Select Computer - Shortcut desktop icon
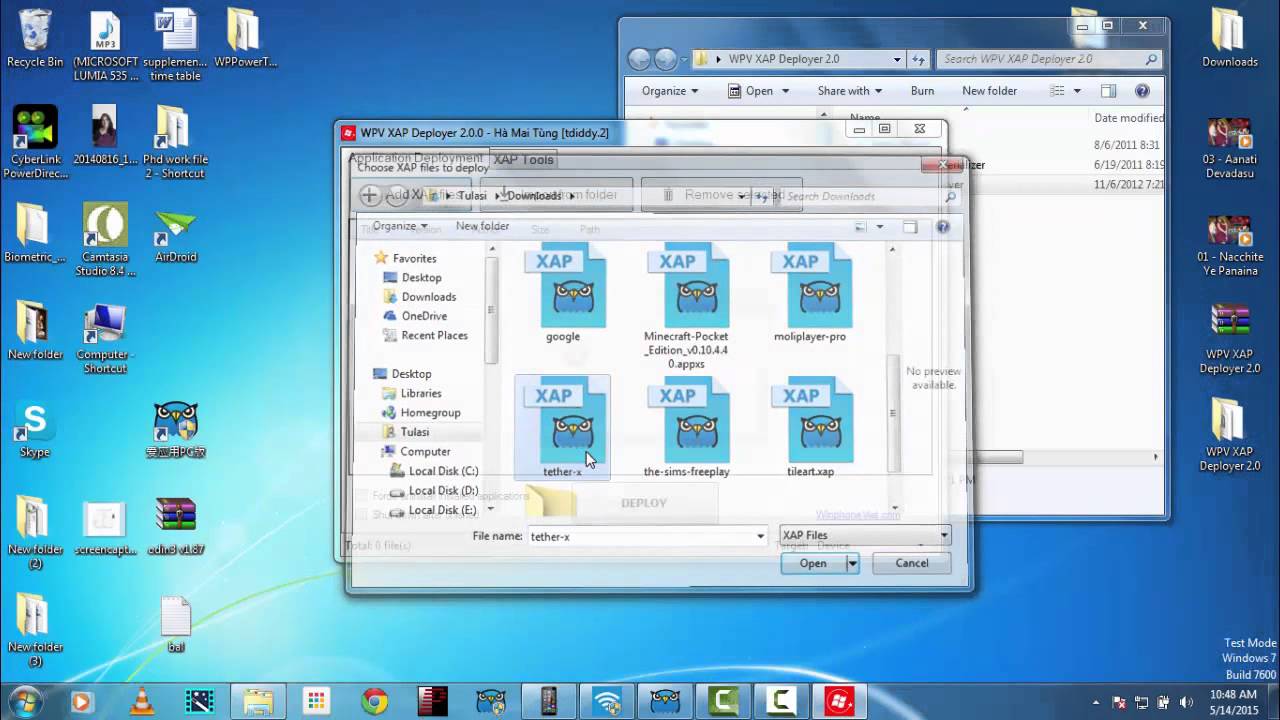The width and height of the screenshot is (1280, 720). 105,338
